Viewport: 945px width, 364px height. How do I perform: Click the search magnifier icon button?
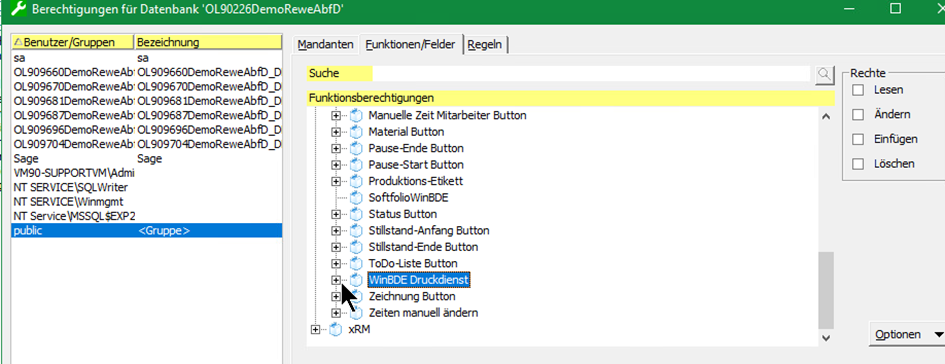[x=824, y=74]
